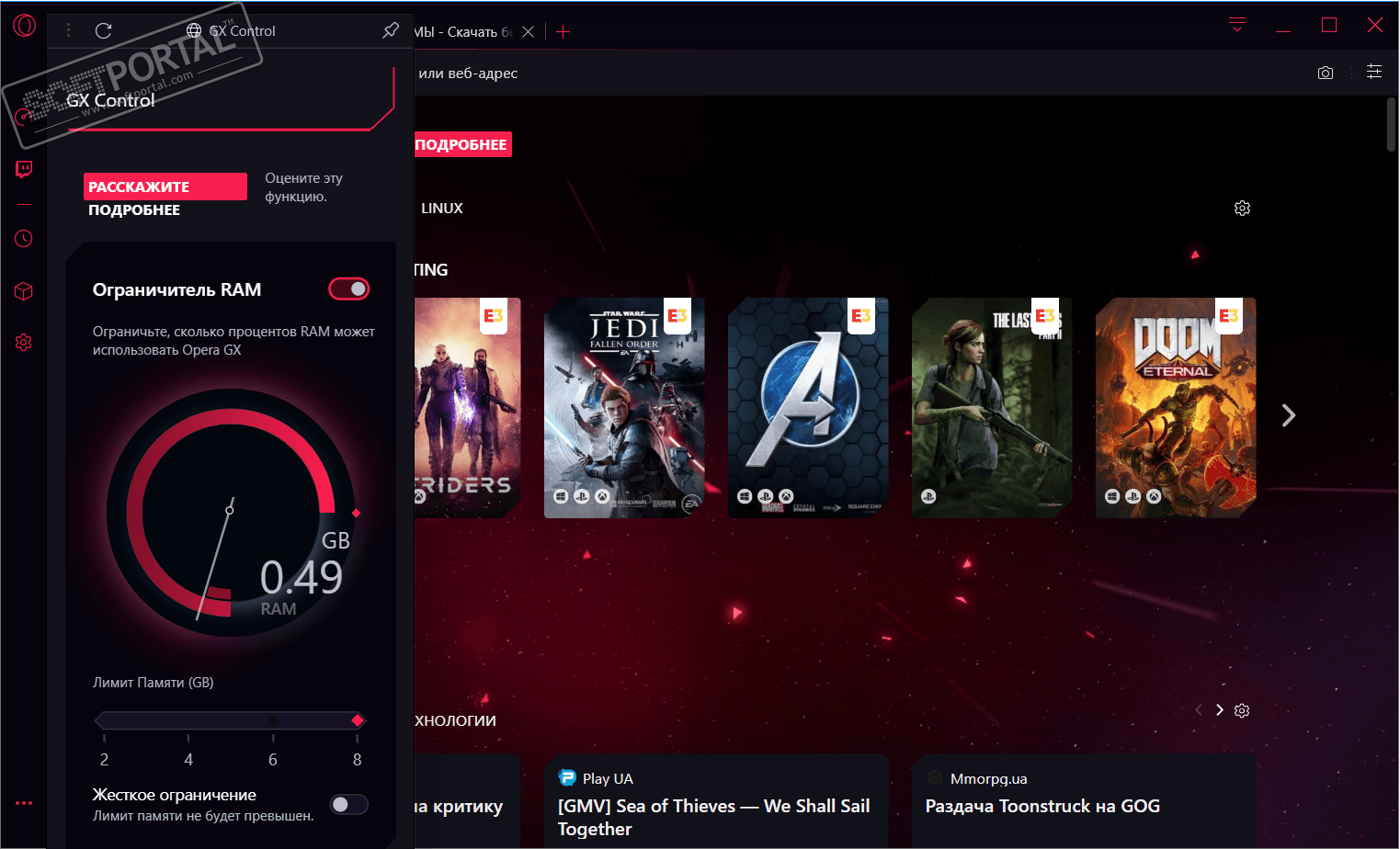Open the Outriders game card
The height and width of the screenshot is (849, 1400).
tap(468, 407)
